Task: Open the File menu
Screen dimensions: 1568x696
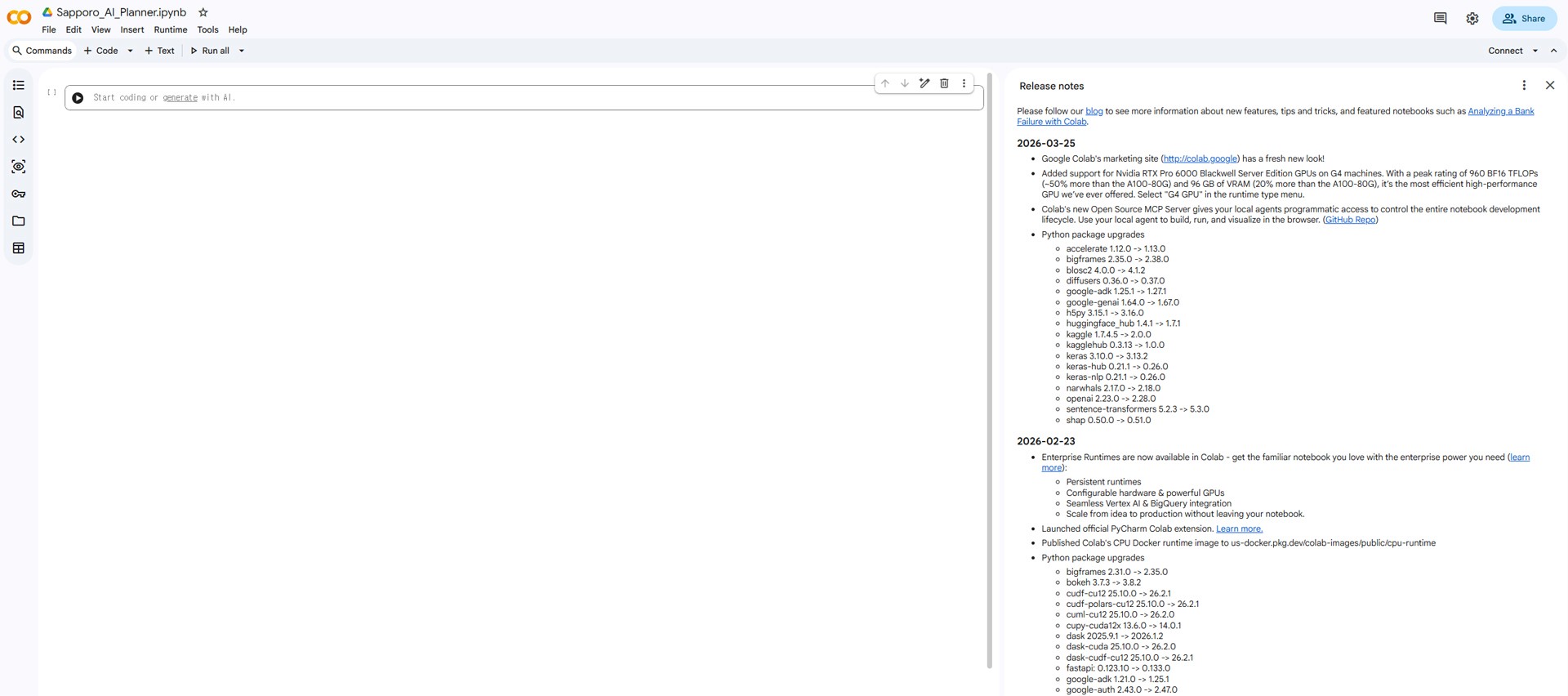Action: pos(49,29)
